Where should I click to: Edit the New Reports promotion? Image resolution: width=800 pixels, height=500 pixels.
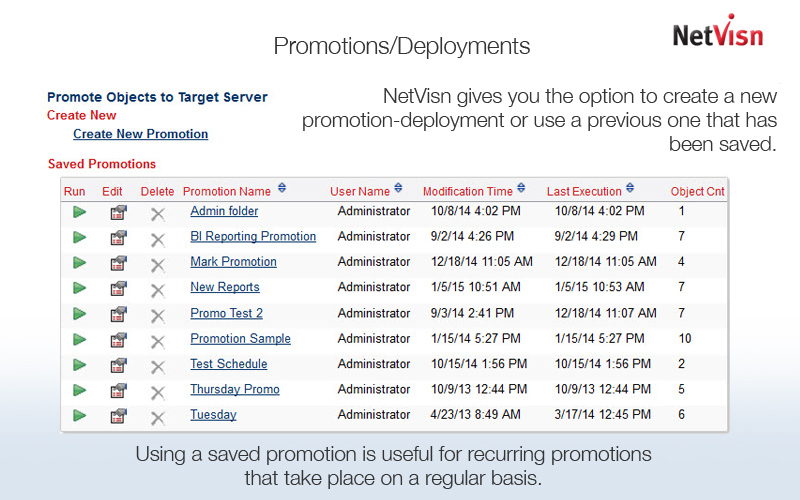(118, 289)
